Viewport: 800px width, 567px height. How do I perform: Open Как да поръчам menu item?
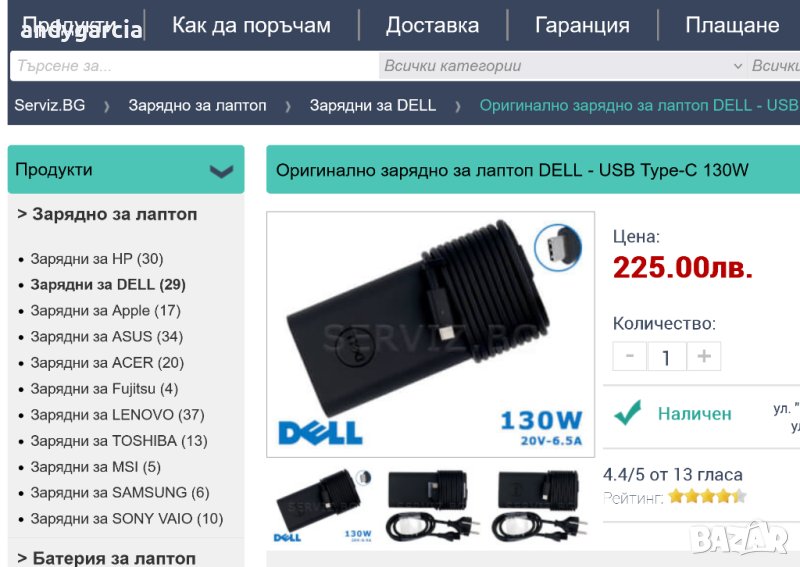coord(252,25)
